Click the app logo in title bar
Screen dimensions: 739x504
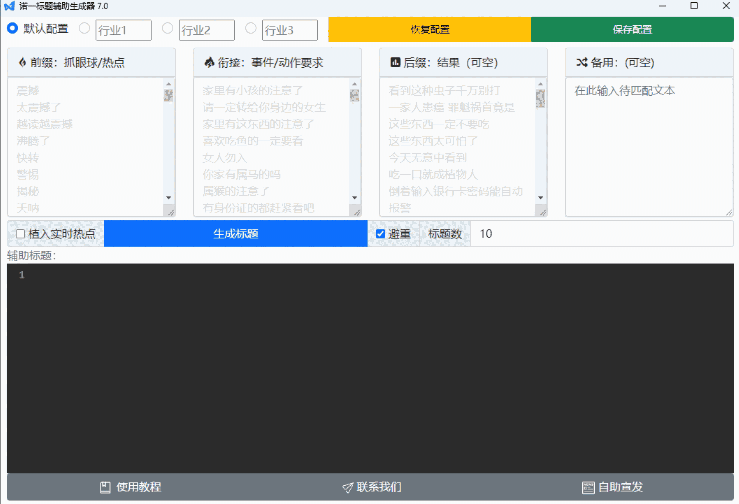point(9,6)
